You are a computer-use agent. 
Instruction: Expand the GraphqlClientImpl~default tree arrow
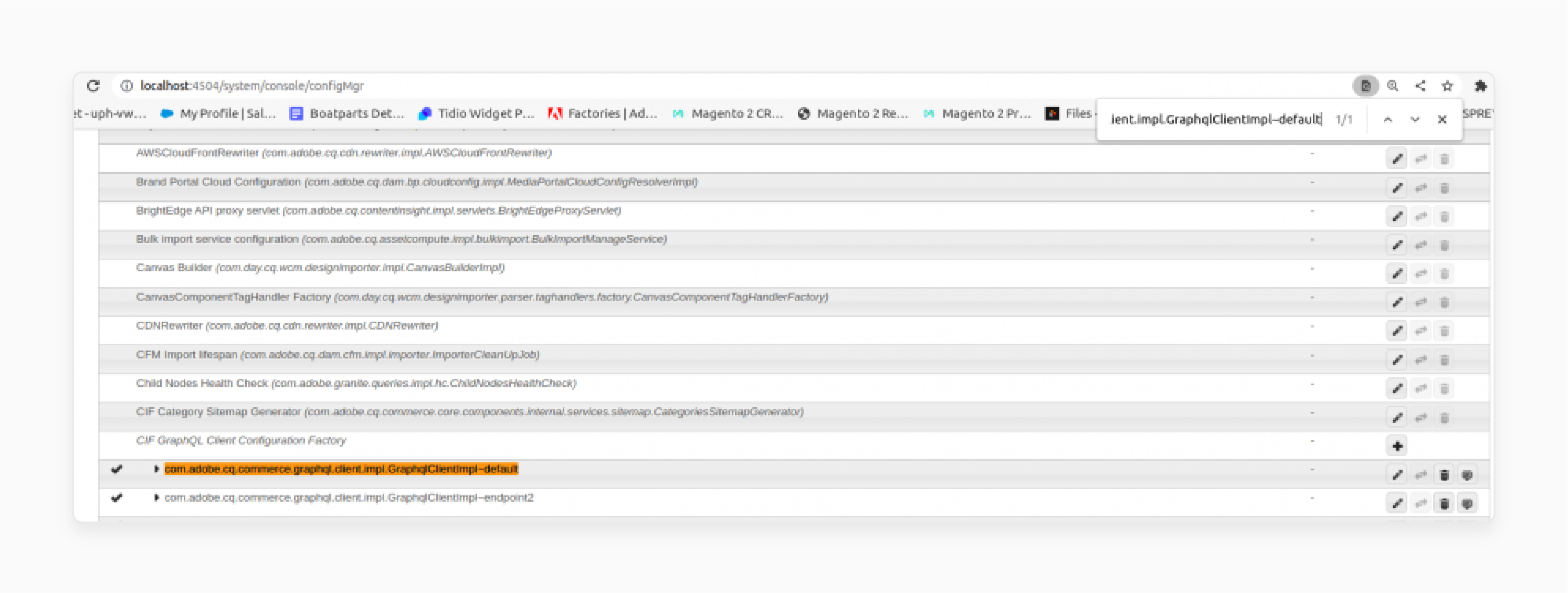pos(156,469)
